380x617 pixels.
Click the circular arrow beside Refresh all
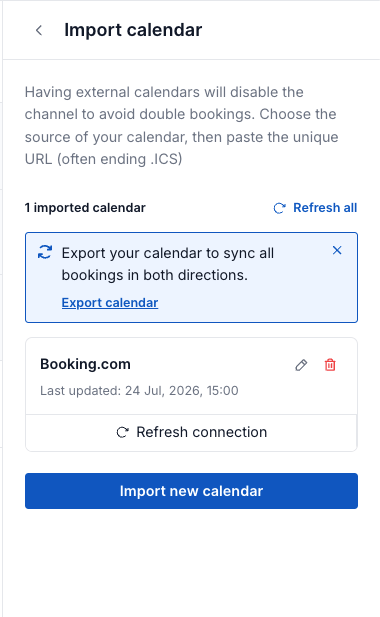click(x=279, y=208)
